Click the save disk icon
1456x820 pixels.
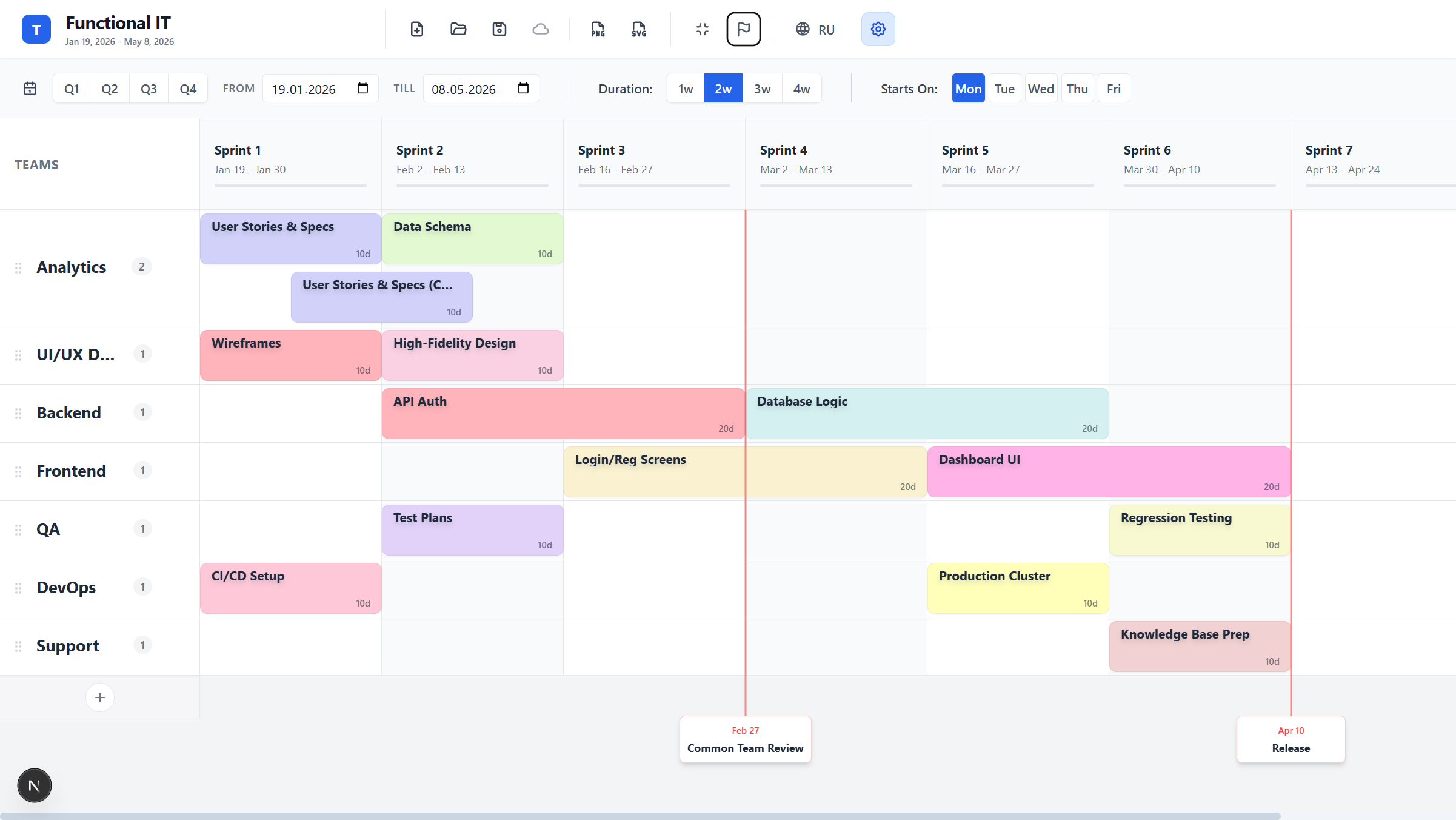(x=499, y=29)
